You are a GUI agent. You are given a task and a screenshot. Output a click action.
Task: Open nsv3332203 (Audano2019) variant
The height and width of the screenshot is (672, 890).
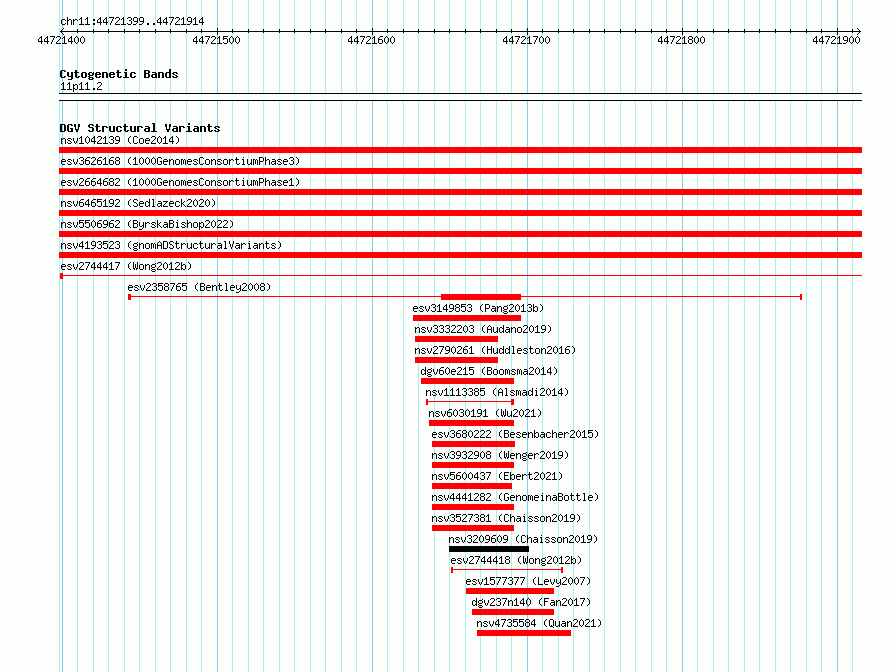pos(483,329)
